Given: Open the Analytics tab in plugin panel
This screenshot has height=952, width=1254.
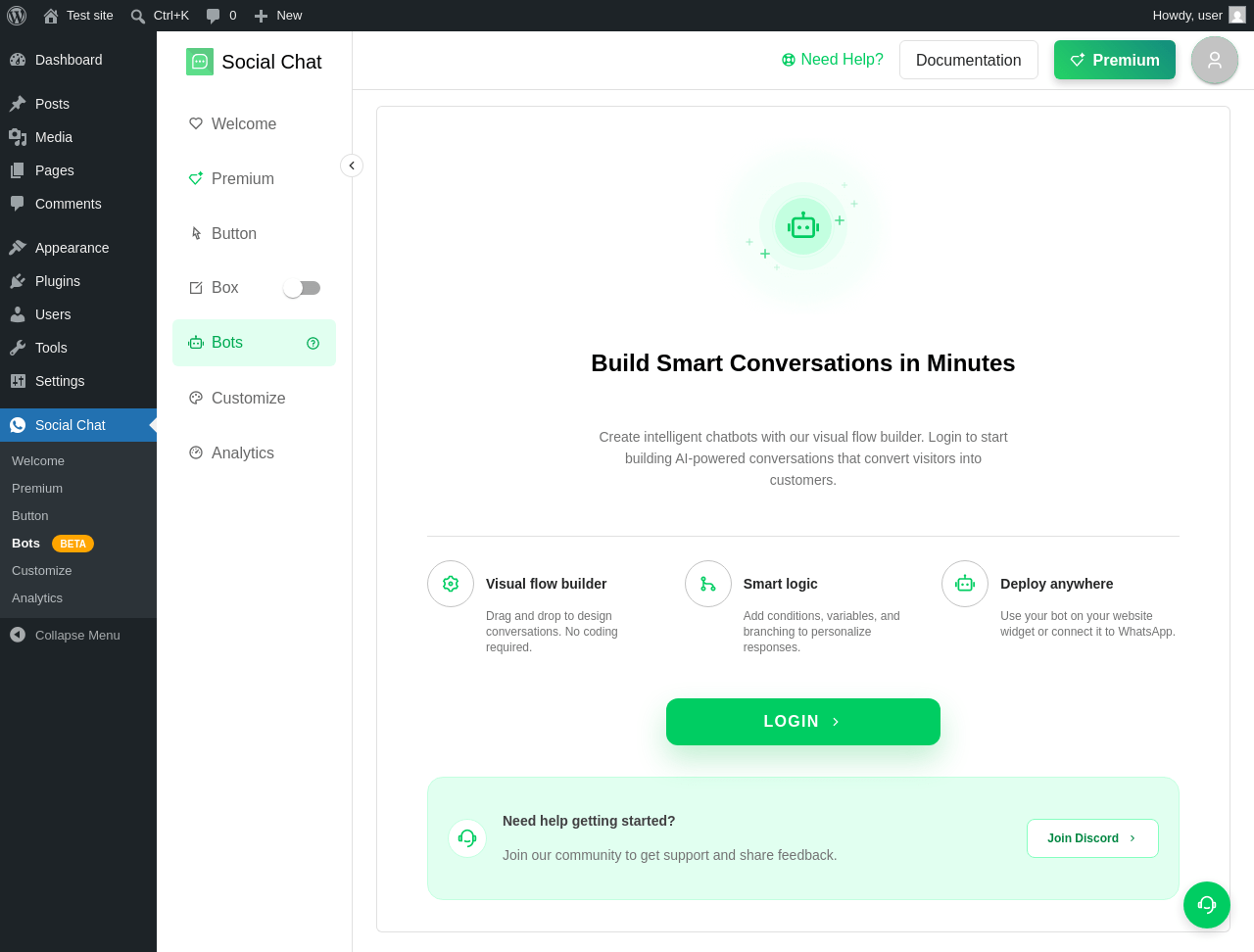Looking at the screenshot, I should click(254, 452).
